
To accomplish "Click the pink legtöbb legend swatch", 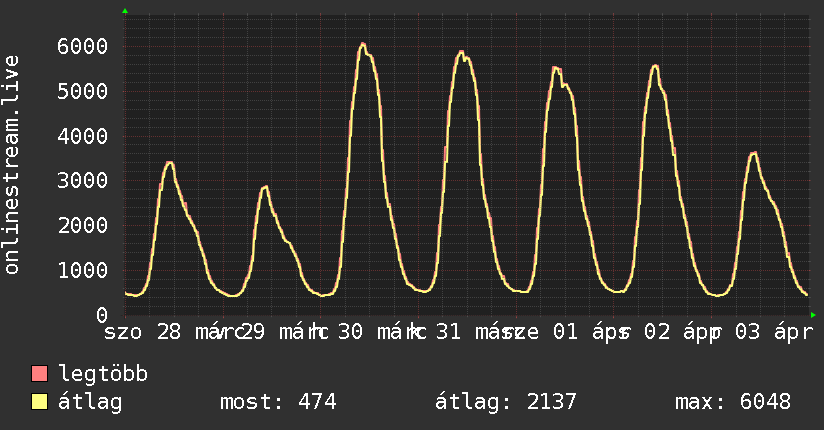I will [39, 373].
